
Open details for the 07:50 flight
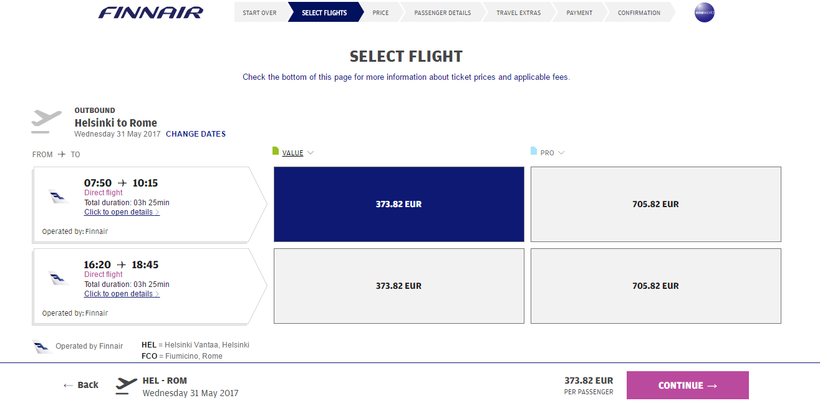coord(121,212)
